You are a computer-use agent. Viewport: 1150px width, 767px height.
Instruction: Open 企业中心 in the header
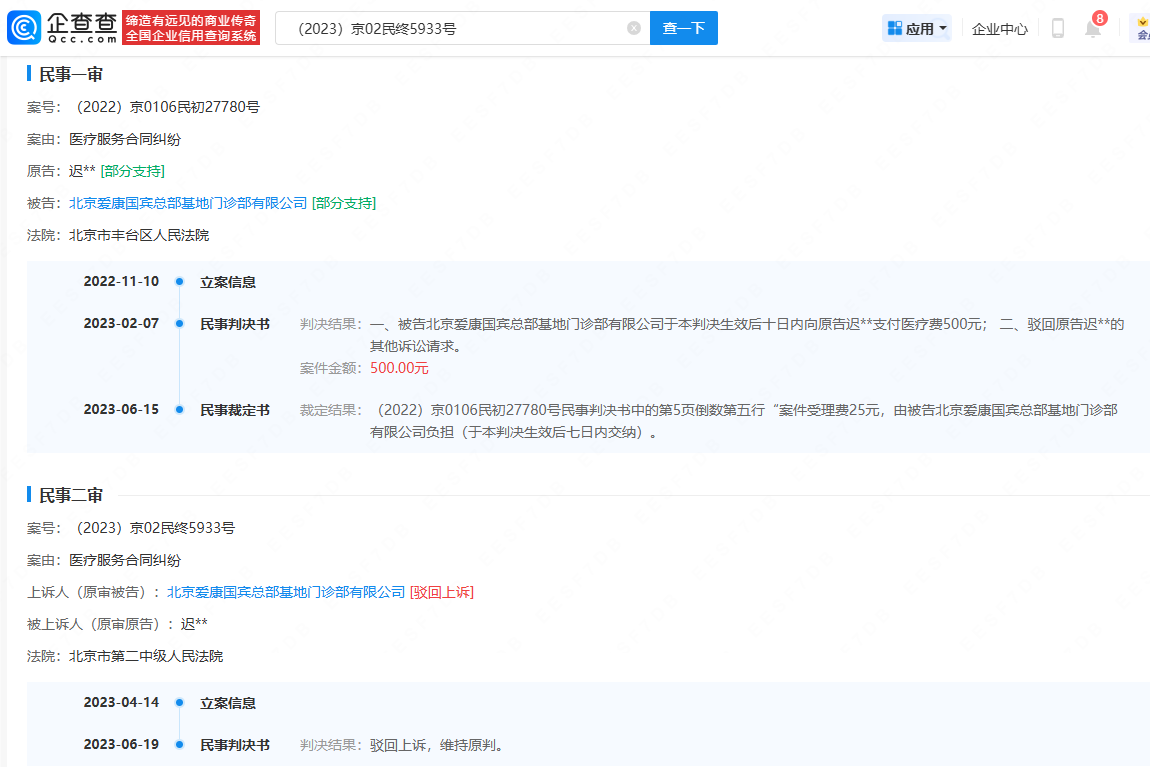point(1000,29)
